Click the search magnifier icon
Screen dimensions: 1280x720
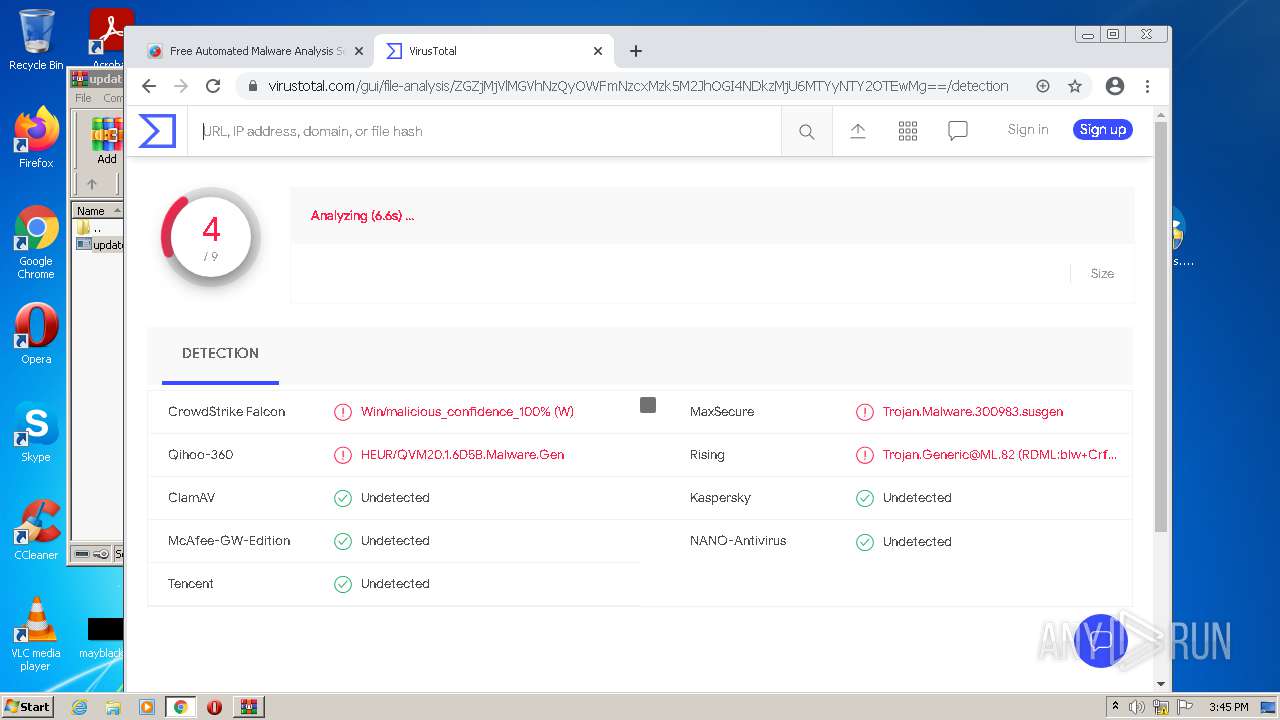point(806,131)
